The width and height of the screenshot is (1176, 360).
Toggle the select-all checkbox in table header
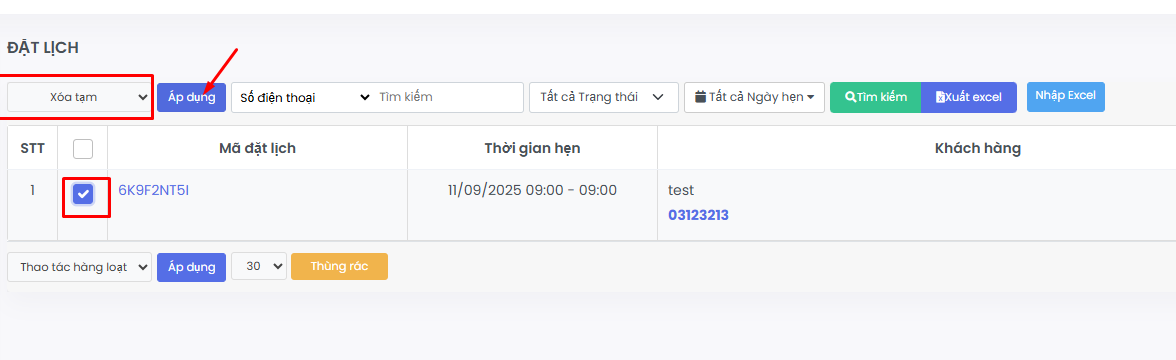tap(83, 148)
